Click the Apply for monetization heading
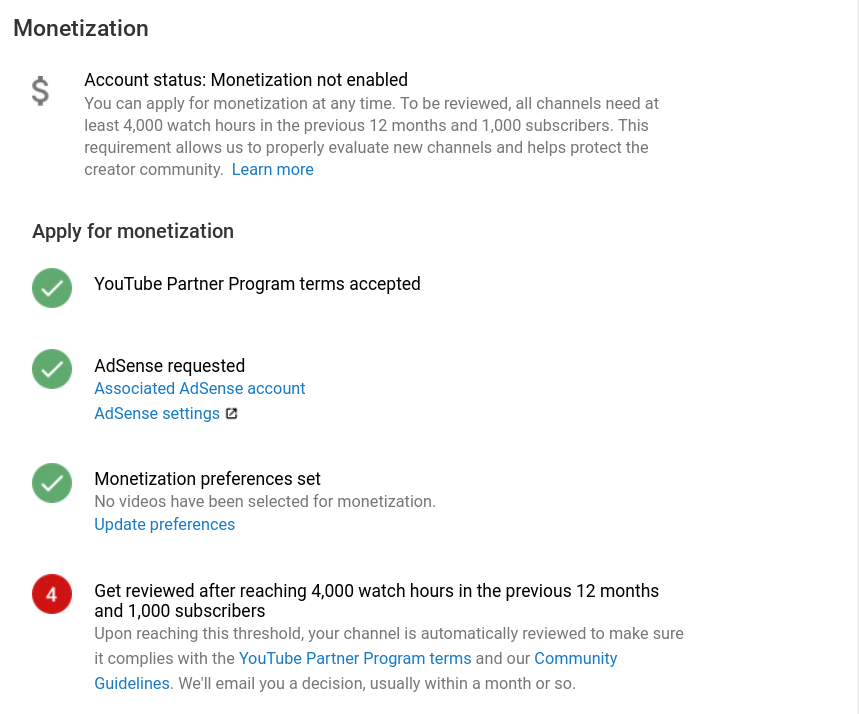This screenshot has height=714, width=859. click(133, 231)
